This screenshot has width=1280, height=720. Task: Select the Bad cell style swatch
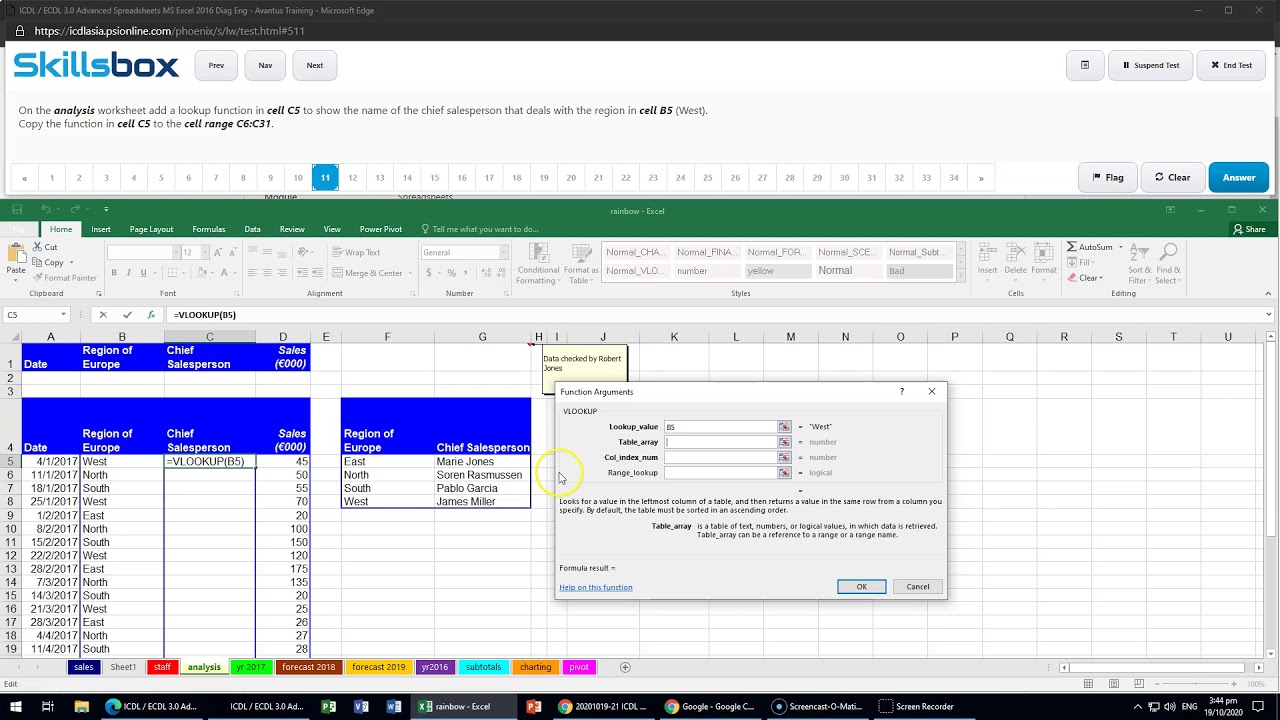[920, 271]
